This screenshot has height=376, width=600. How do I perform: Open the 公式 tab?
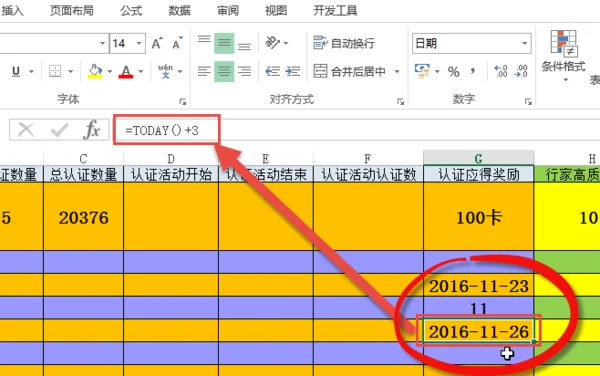[131, 11]
